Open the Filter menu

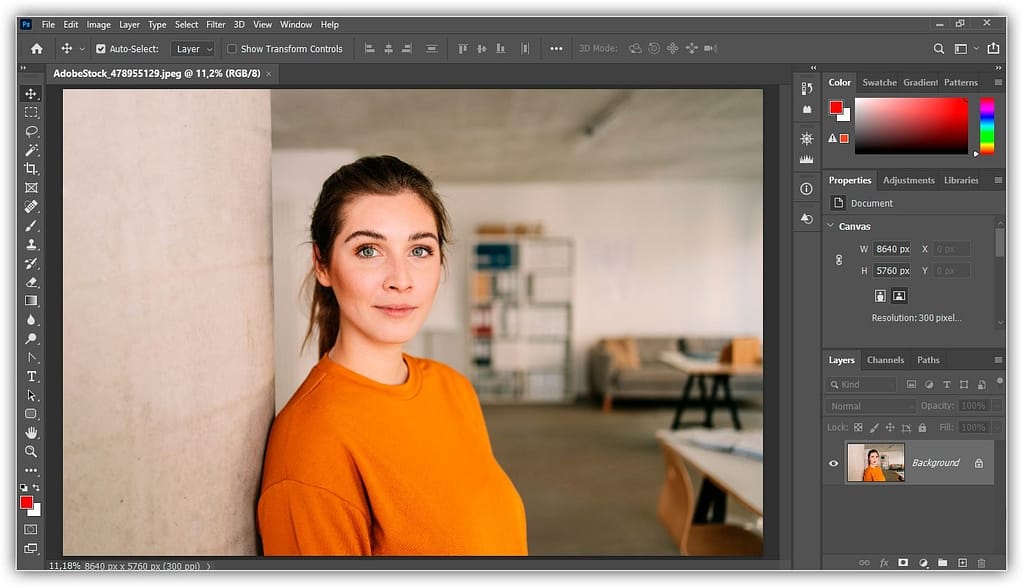(x=215, y=24)
